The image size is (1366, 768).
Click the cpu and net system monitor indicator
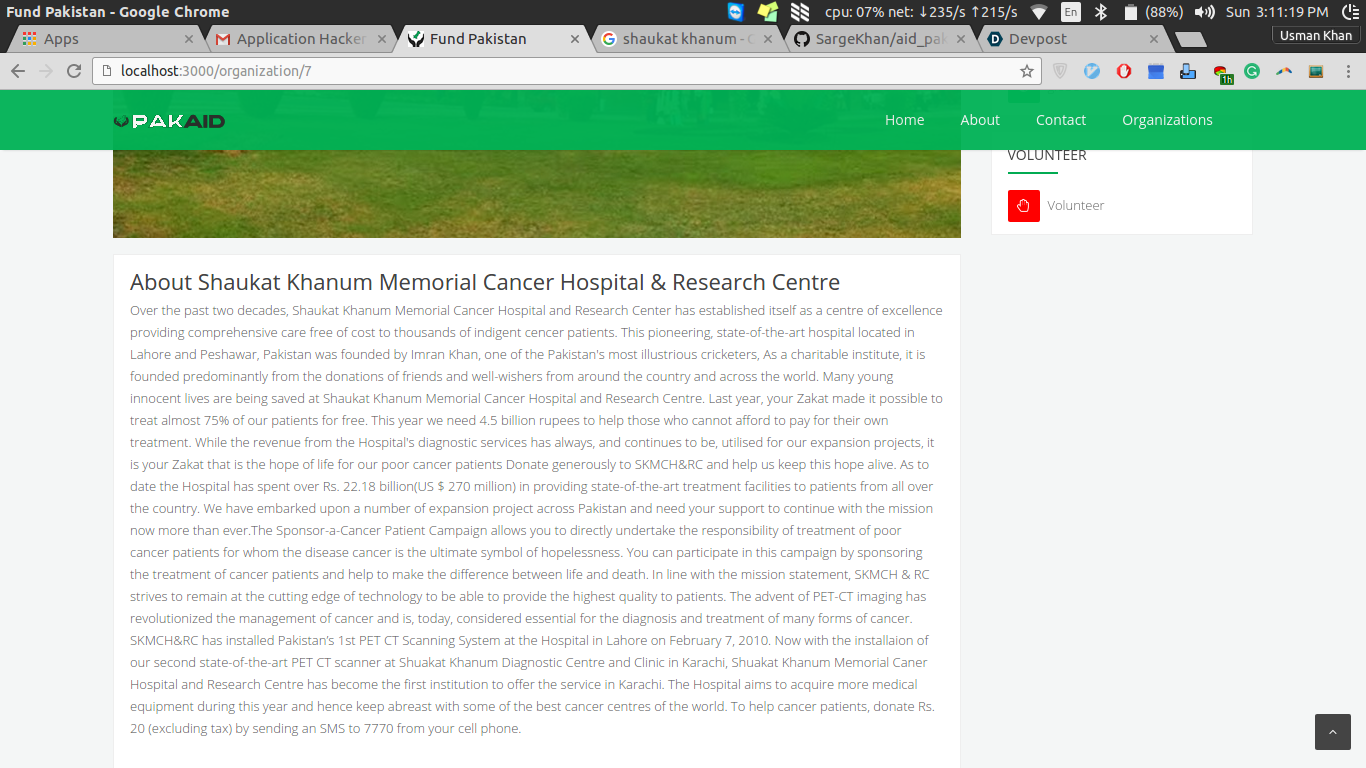[x=921, y=12]
